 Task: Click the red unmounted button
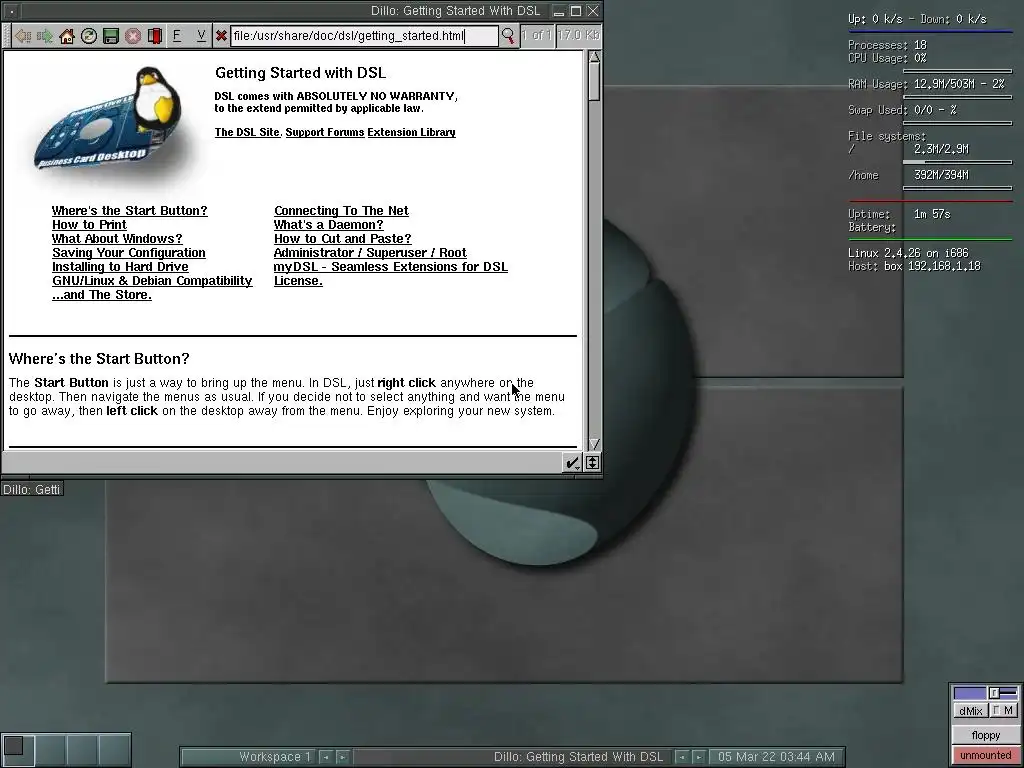[985, 755]
